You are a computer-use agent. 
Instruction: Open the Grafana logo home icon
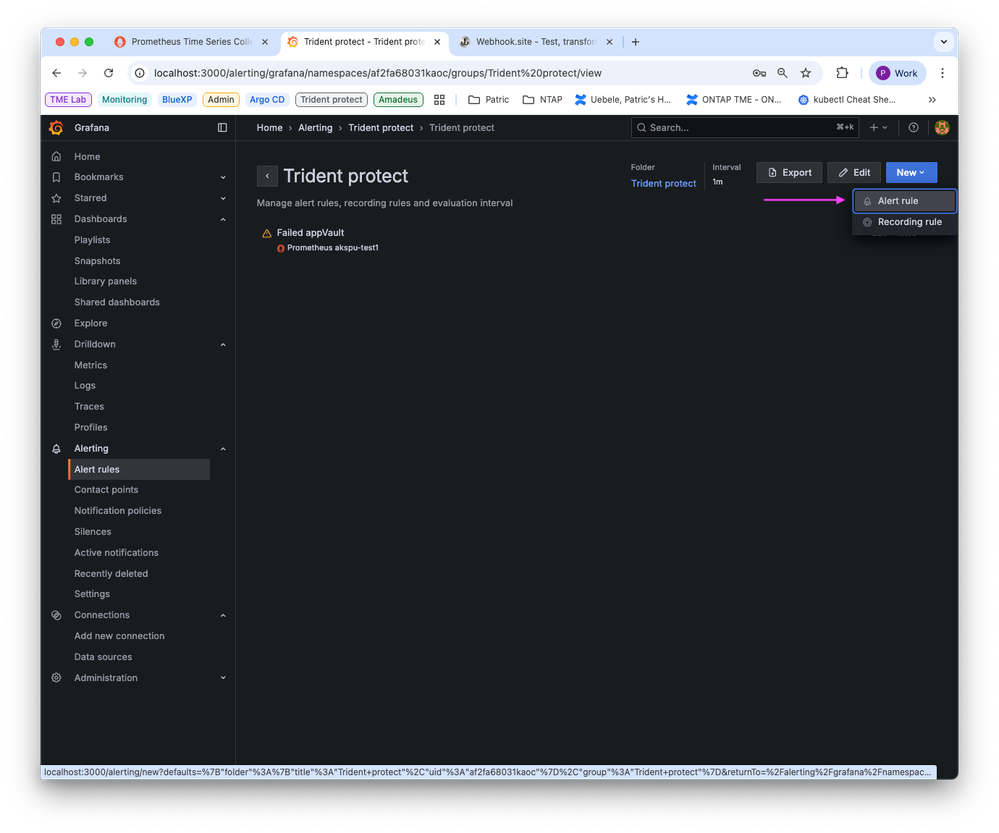(x=56, y=127)
